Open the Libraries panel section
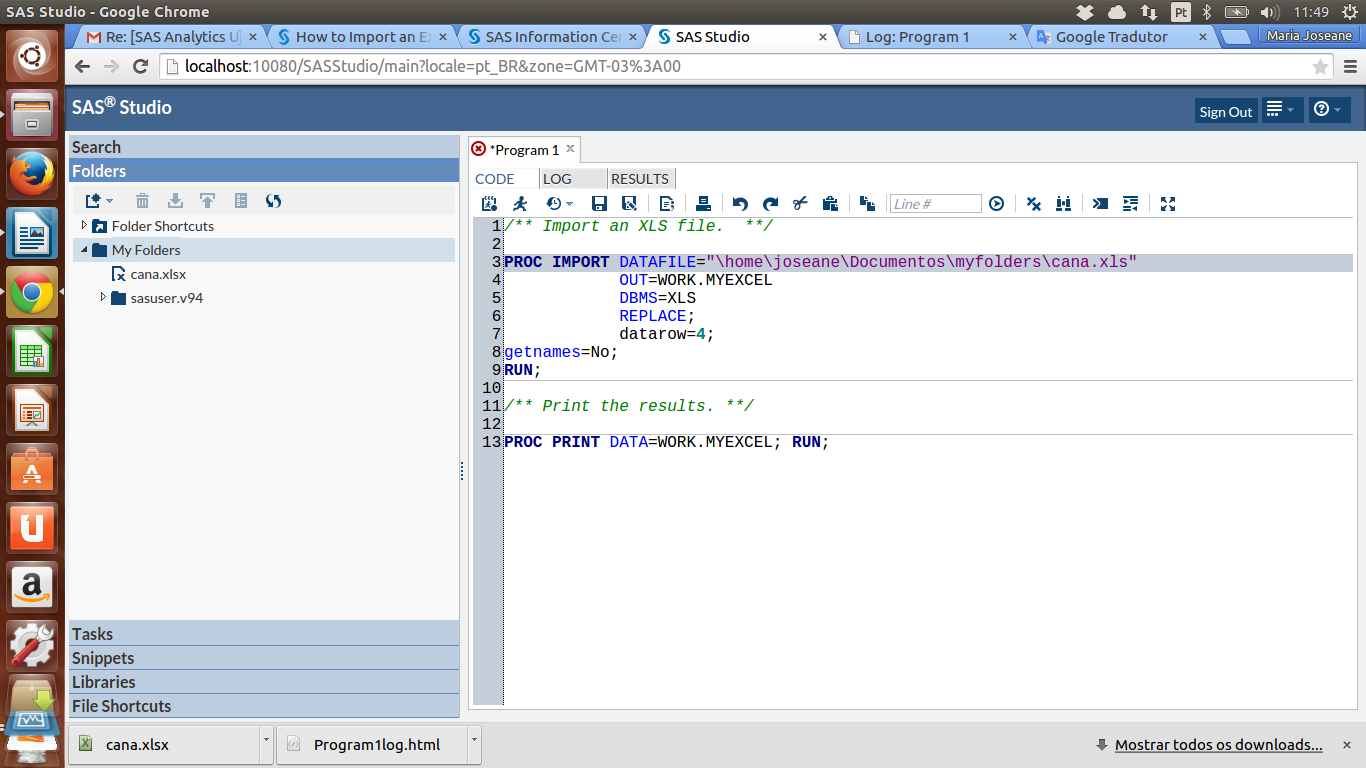Viewport: 1366px width, 768px height. (x=104, y=682)
